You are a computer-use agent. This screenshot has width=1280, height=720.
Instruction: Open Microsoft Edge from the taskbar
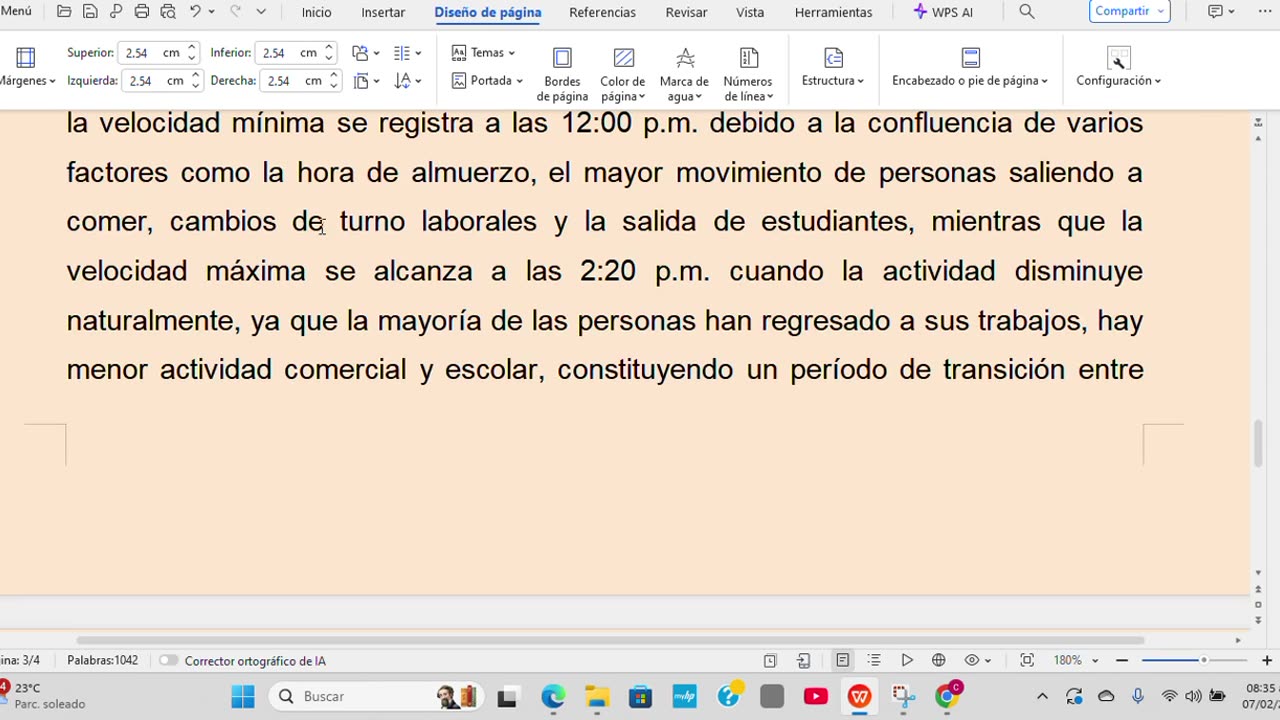(553, 696)
